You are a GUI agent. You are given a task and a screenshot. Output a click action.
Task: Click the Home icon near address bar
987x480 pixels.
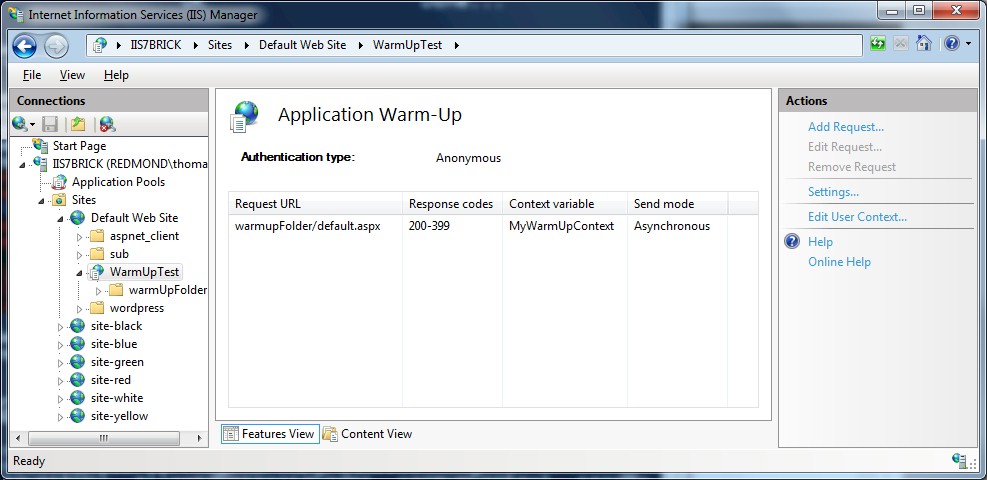923,43
